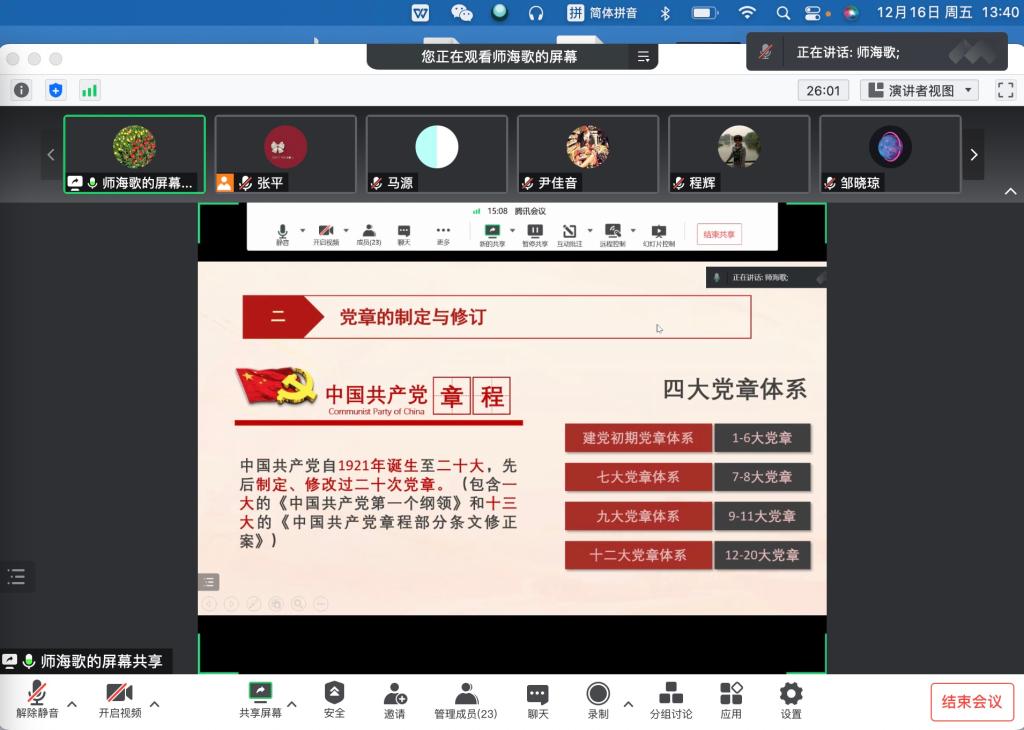
Task: Open the screen-sharing options menu button
Action: tap(643, 57)
